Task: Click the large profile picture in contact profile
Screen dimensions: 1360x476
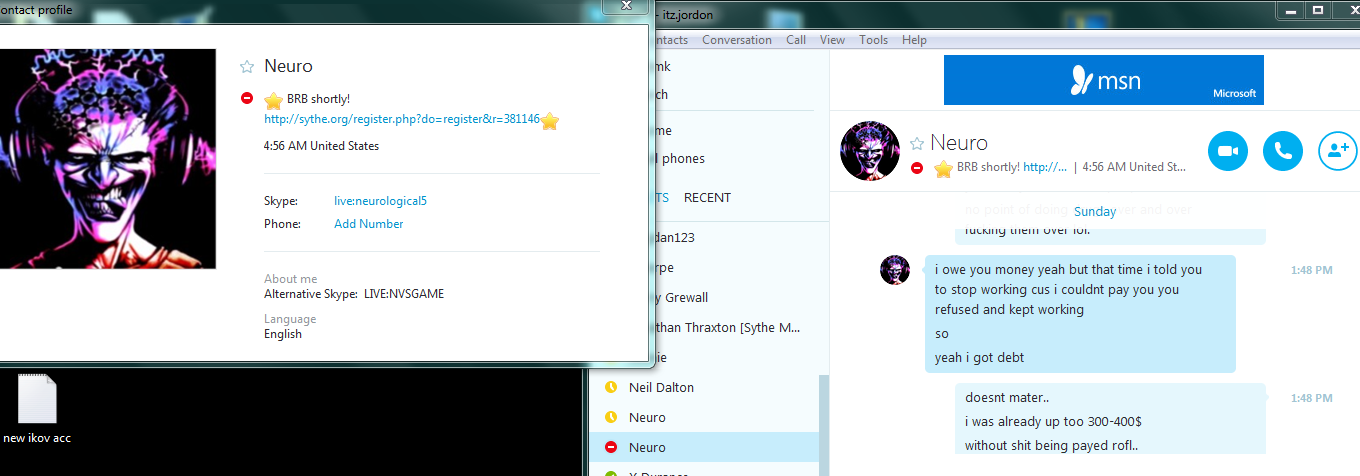Action: pos(108,158)
